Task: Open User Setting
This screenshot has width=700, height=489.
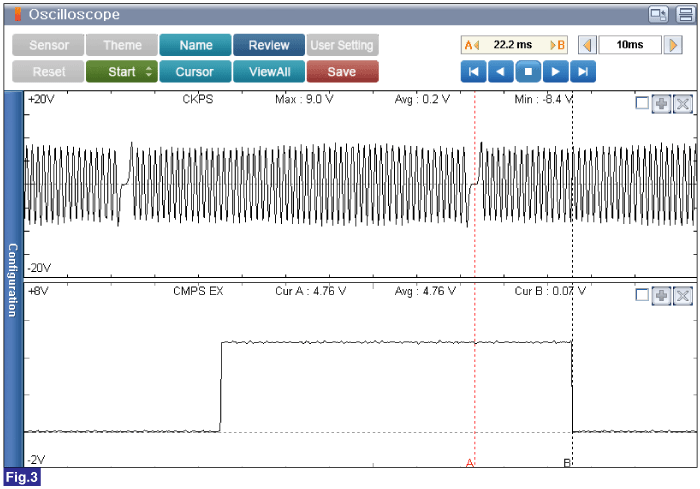Action: (342, 45)
